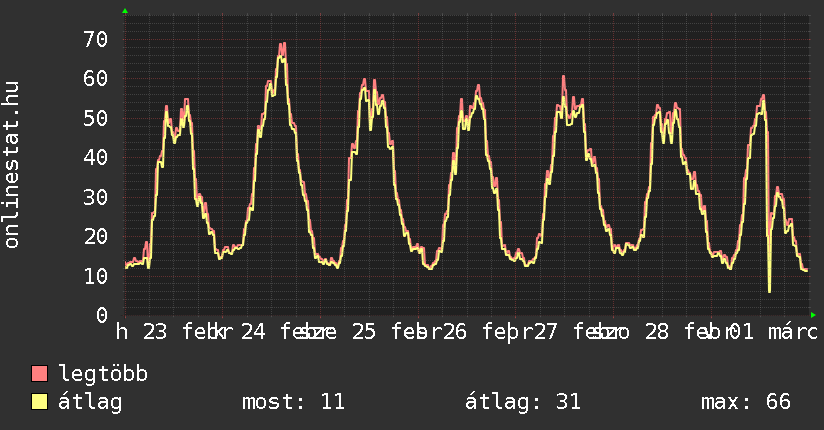
Task: Select the 23 date label on the x-axis
Action: click(x=155, y=332)
